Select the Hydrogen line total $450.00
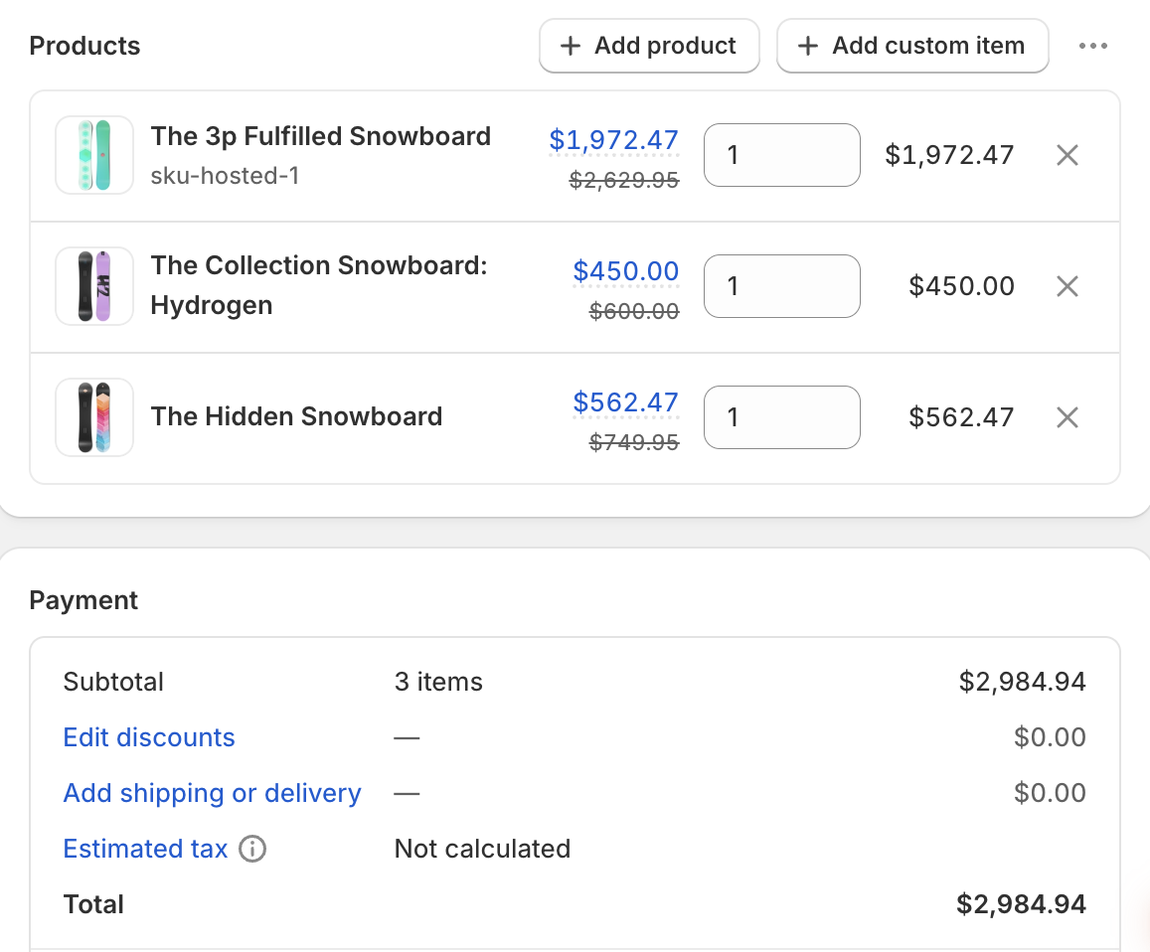The height and width of the screenshot is (952, 1150). pyautogui.click(x=962, y=286)
